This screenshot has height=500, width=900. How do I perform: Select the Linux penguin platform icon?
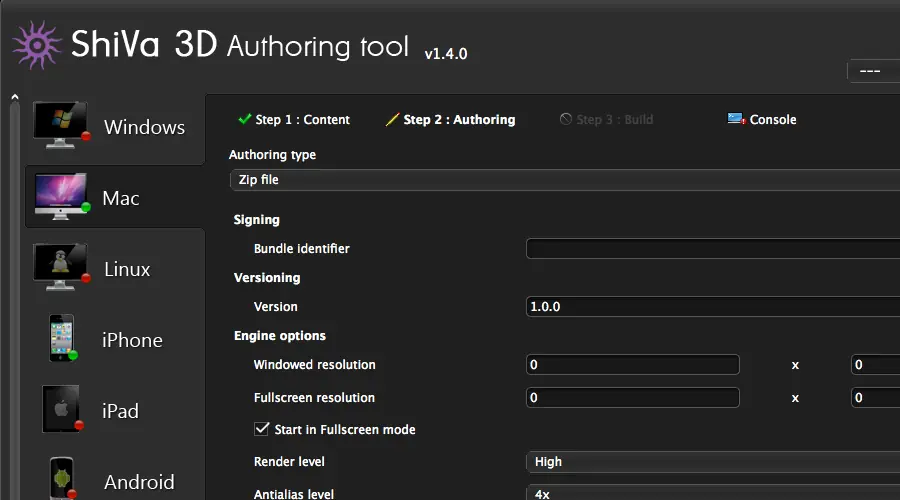pyautogui.click(x=61, y=267)
